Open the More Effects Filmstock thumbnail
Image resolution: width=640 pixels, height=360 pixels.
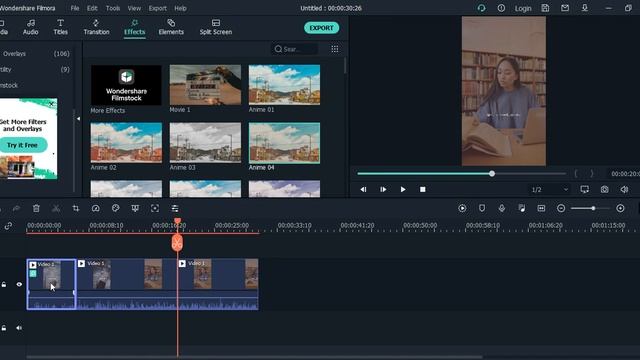(126, 85)
